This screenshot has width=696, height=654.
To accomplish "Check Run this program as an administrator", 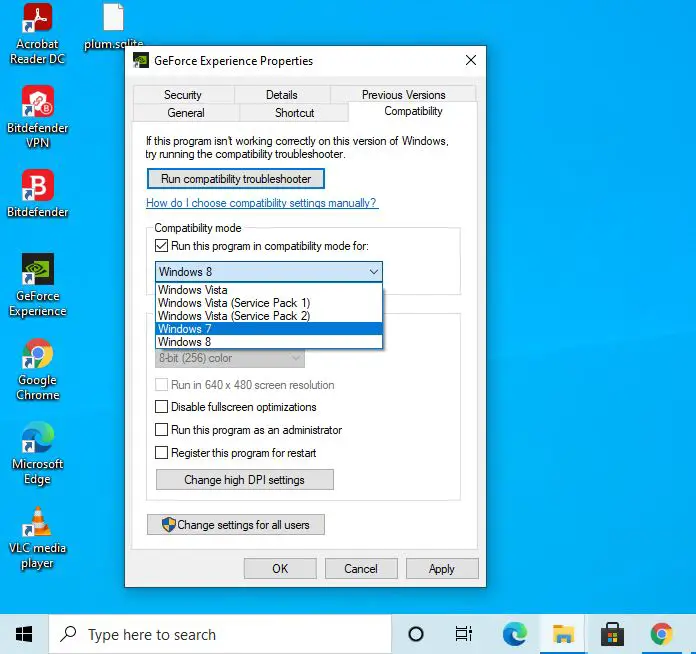I will point(162,430).
